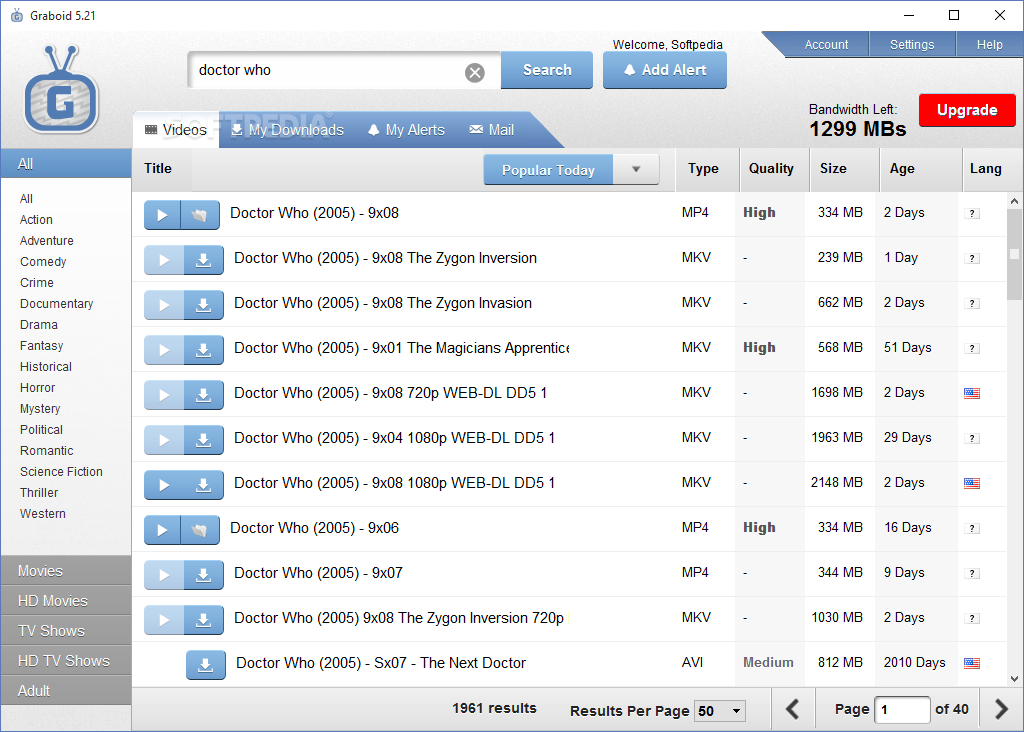Clear the search box text
Screen dimensions: 1024x732
click(x=475, y=72)
